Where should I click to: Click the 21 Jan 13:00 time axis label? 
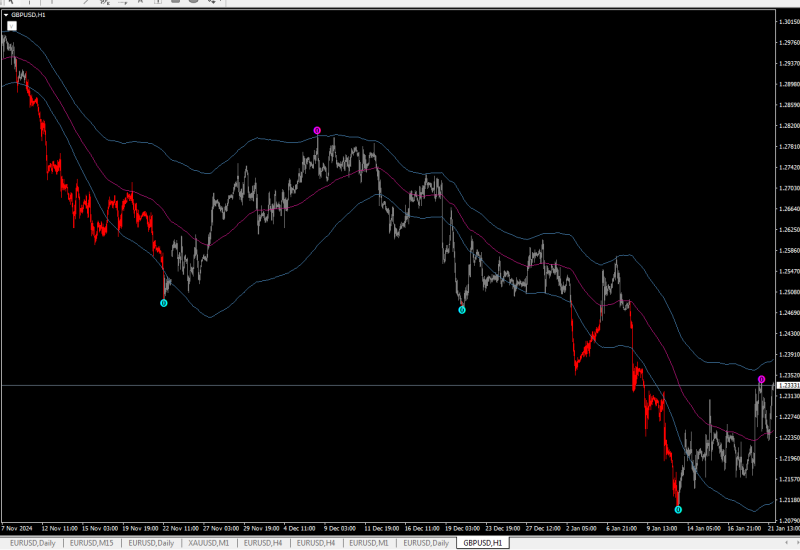tap(784, 529)
